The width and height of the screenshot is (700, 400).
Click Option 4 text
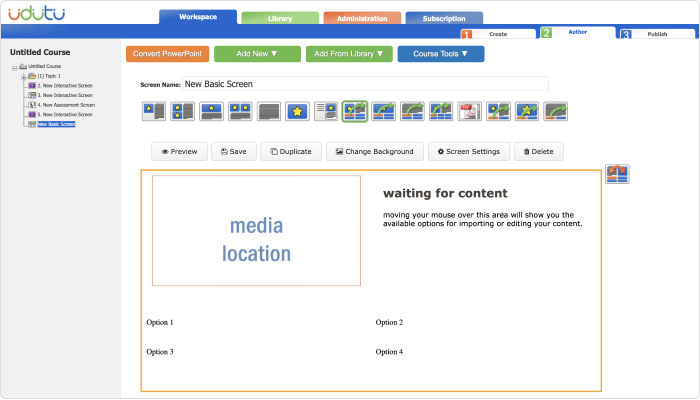click(389, 352)
